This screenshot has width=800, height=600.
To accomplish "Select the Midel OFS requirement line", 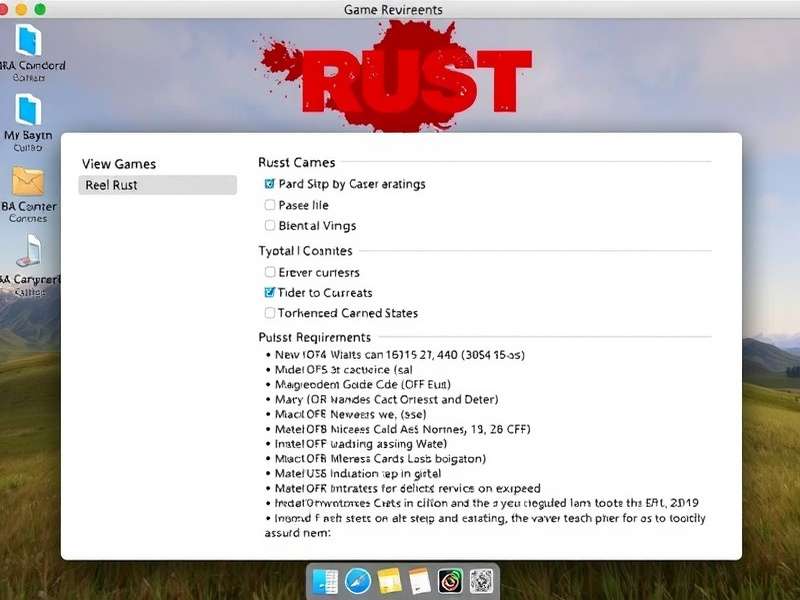I will point(343,369).
